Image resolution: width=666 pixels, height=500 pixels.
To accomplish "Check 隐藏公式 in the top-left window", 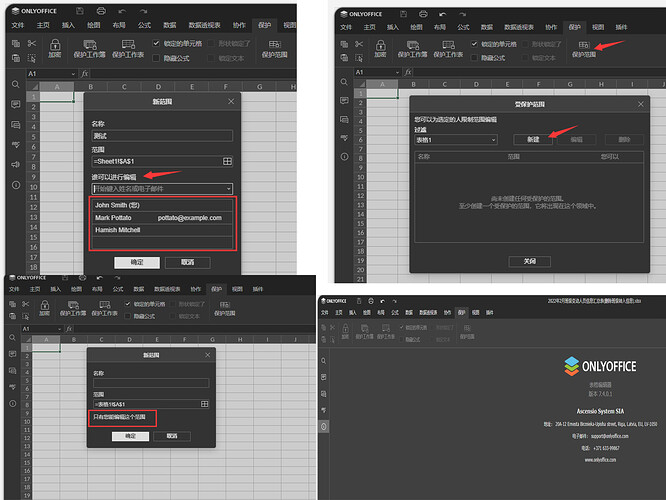I will pos(156,58).
